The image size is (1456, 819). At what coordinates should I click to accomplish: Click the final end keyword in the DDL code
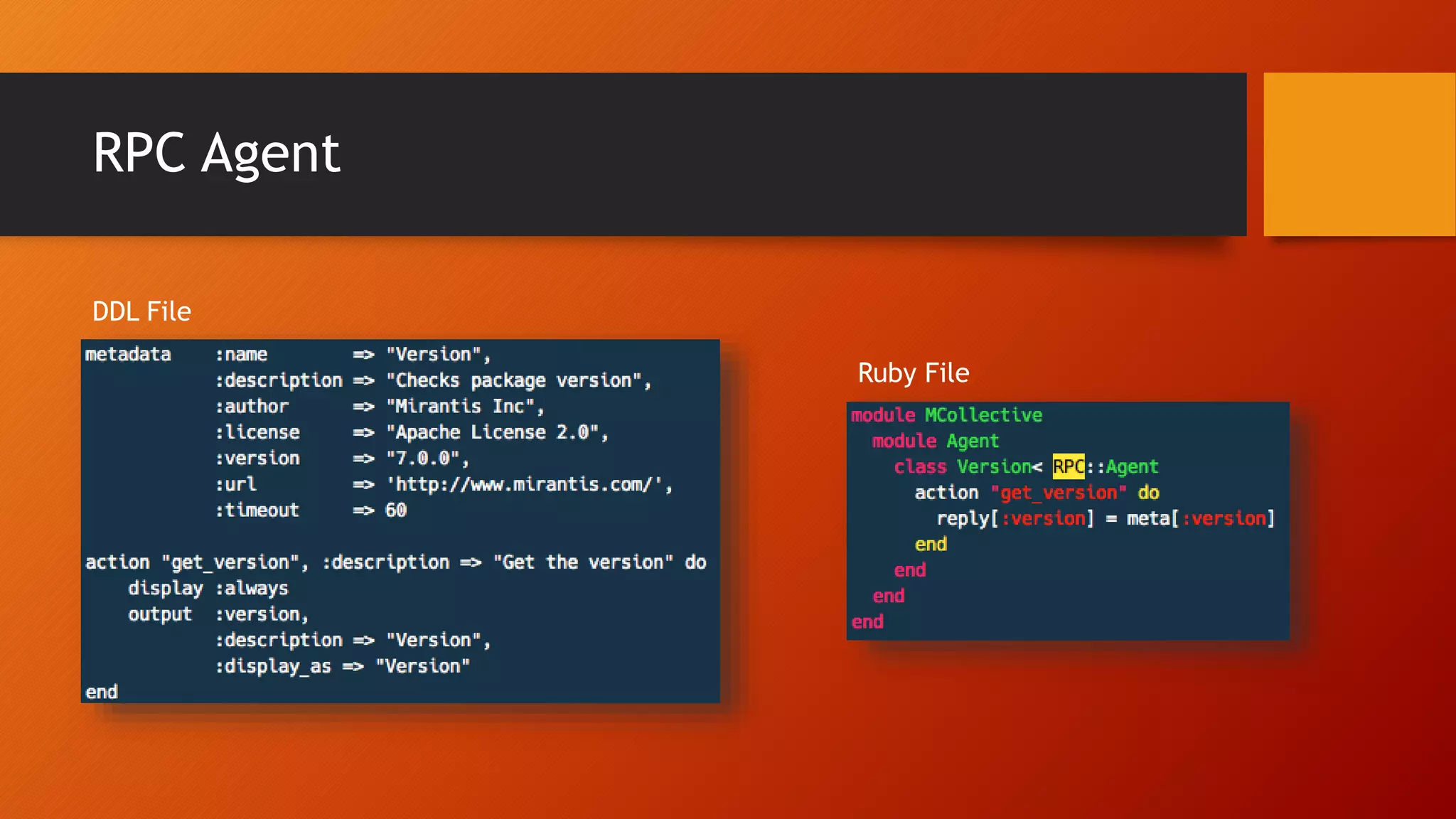(102, 692)
